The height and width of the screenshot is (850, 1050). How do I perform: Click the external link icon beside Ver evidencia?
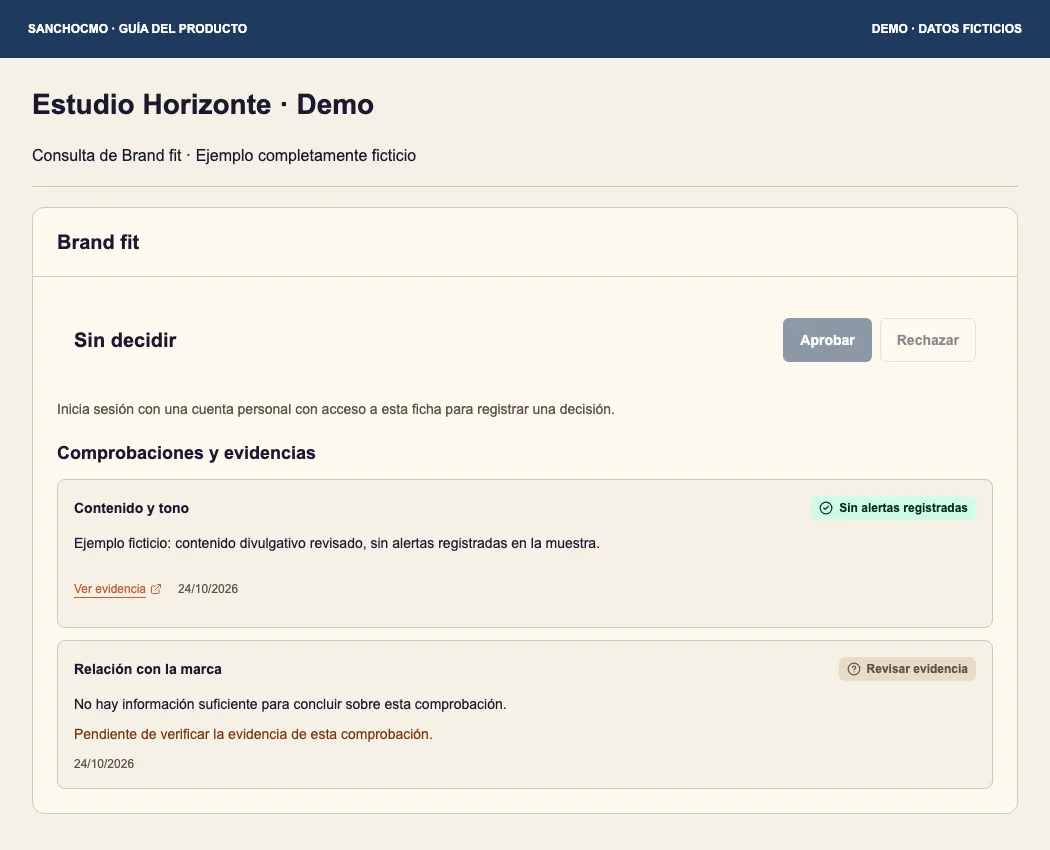pos(156,589)
